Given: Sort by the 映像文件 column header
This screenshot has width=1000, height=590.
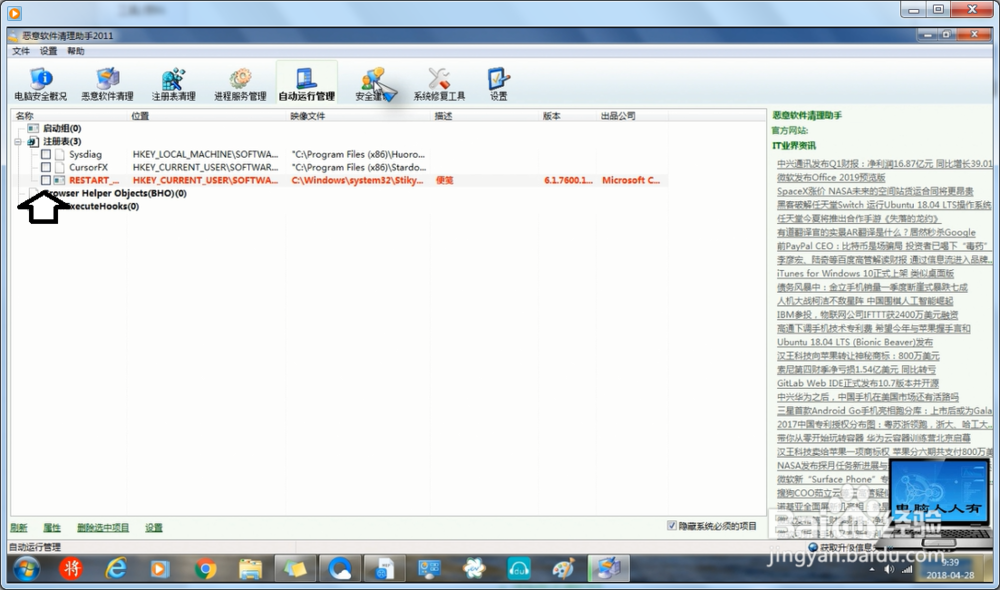Looking at the screenshot, I should click(359, 115).
